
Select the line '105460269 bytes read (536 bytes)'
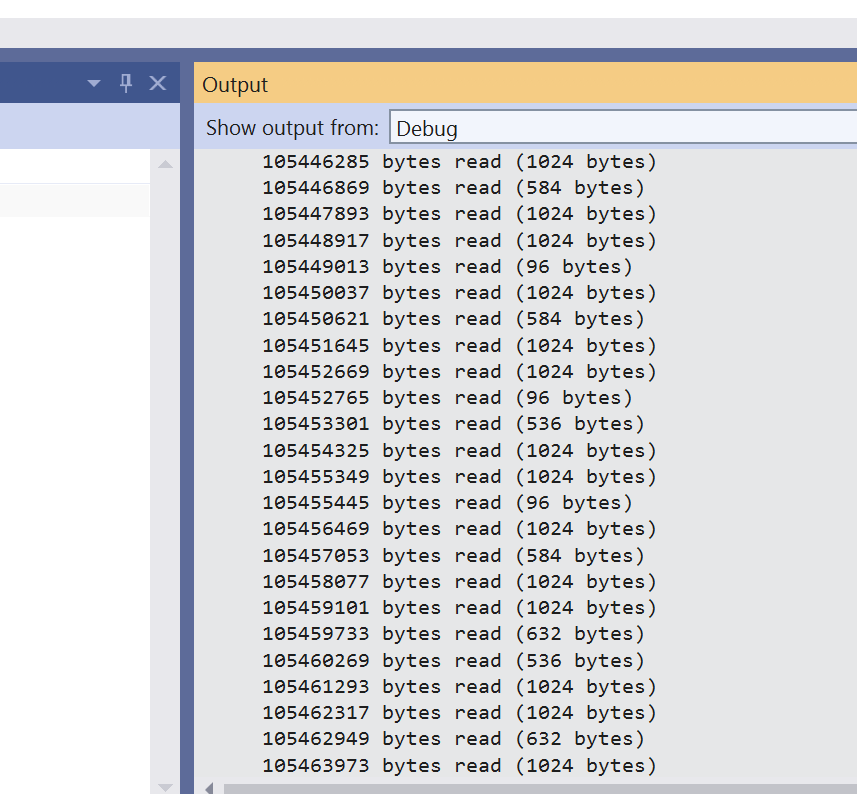(x=453, y=661)
